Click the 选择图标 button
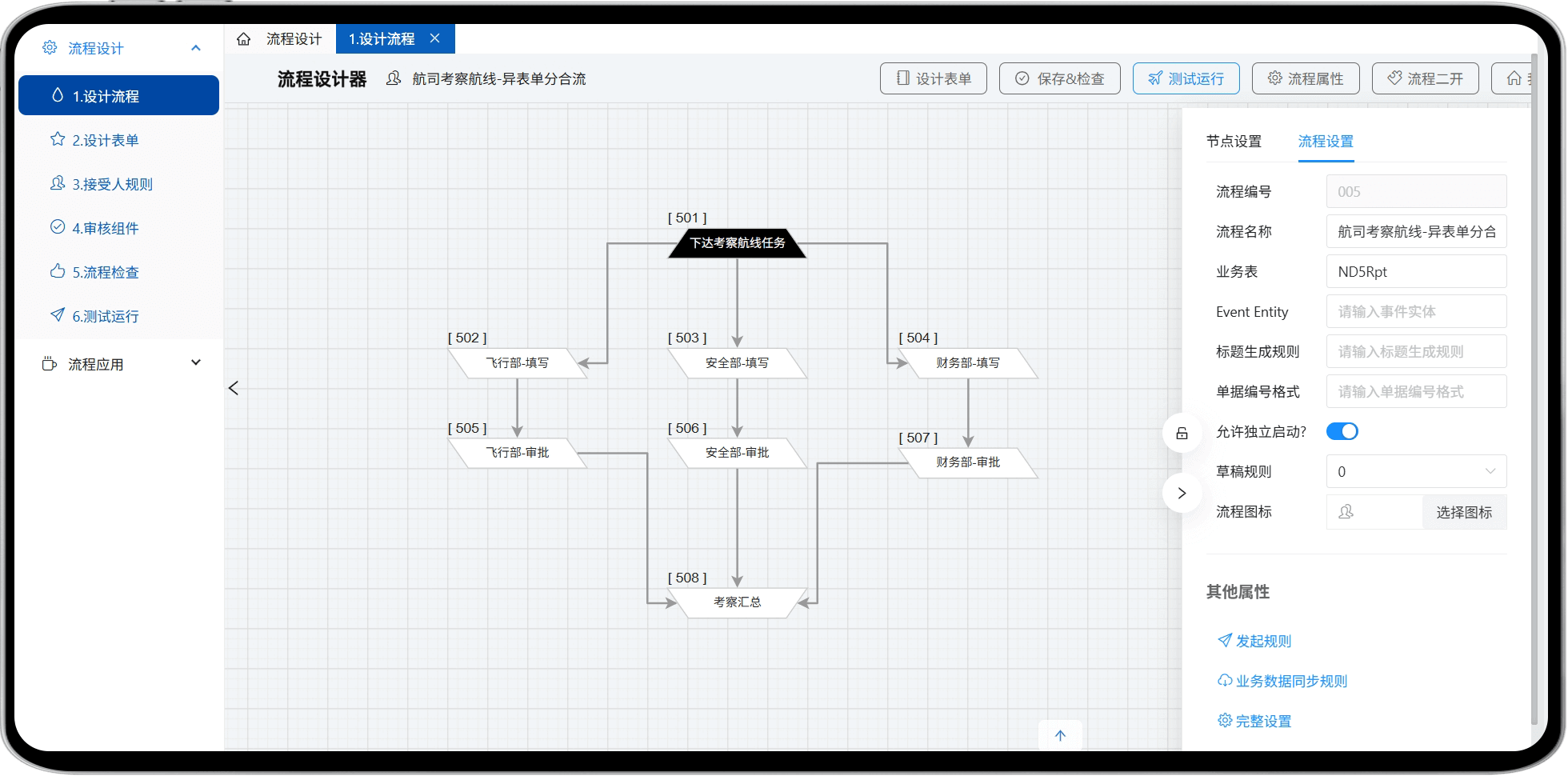Screen dimensions: 1568x776 pyautogui.click(x=1463, y=512)
